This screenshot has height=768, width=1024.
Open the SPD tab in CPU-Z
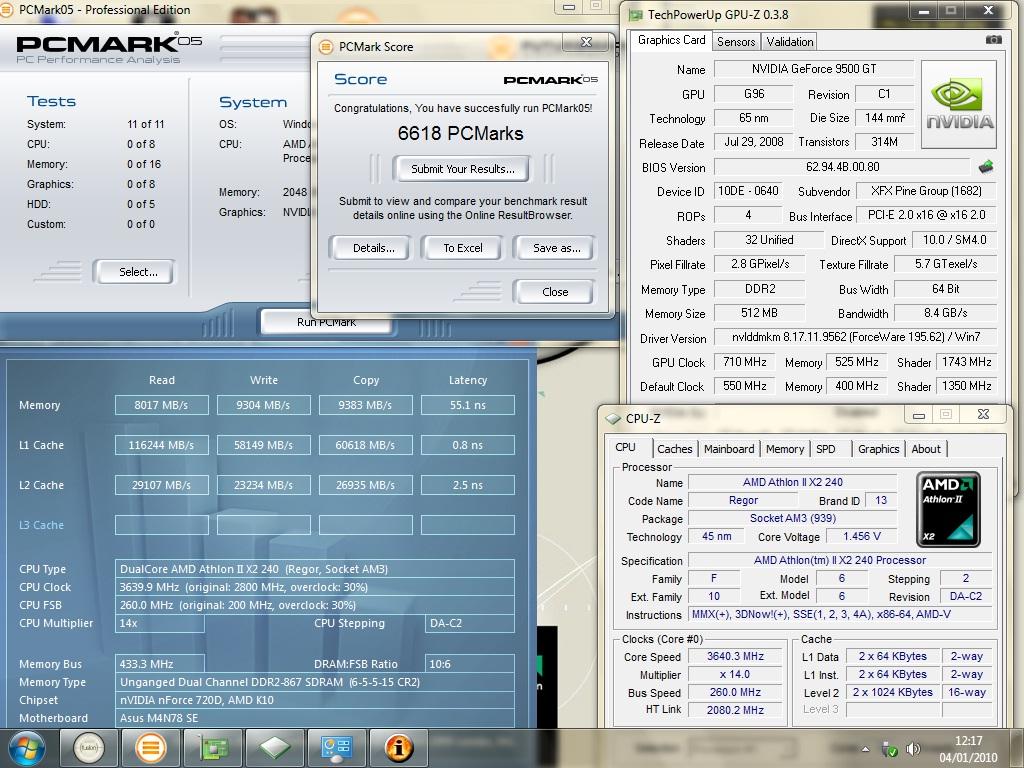coord(826,449)
